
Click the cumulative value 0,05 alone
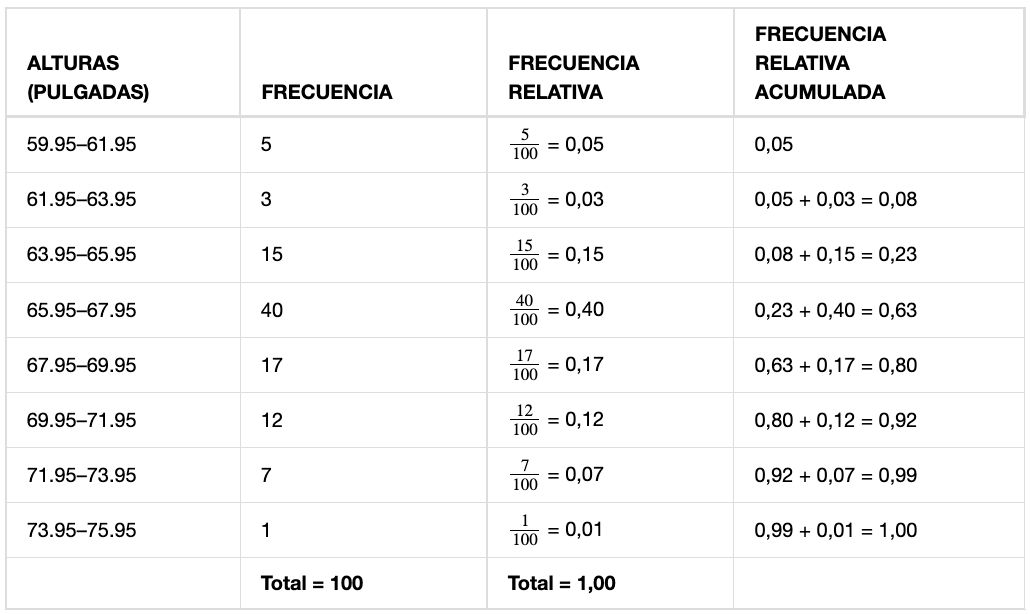(774, 144)
